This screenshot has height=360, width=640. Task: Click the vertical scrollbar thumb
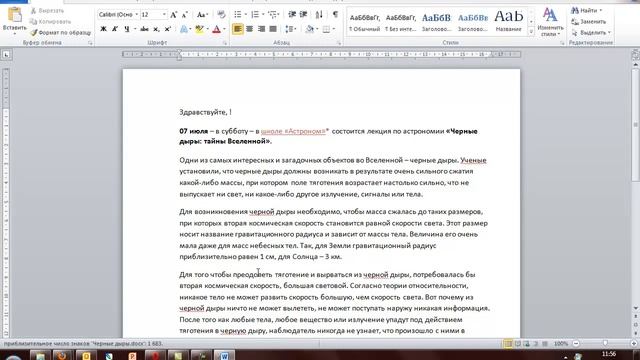coord(636,125)
